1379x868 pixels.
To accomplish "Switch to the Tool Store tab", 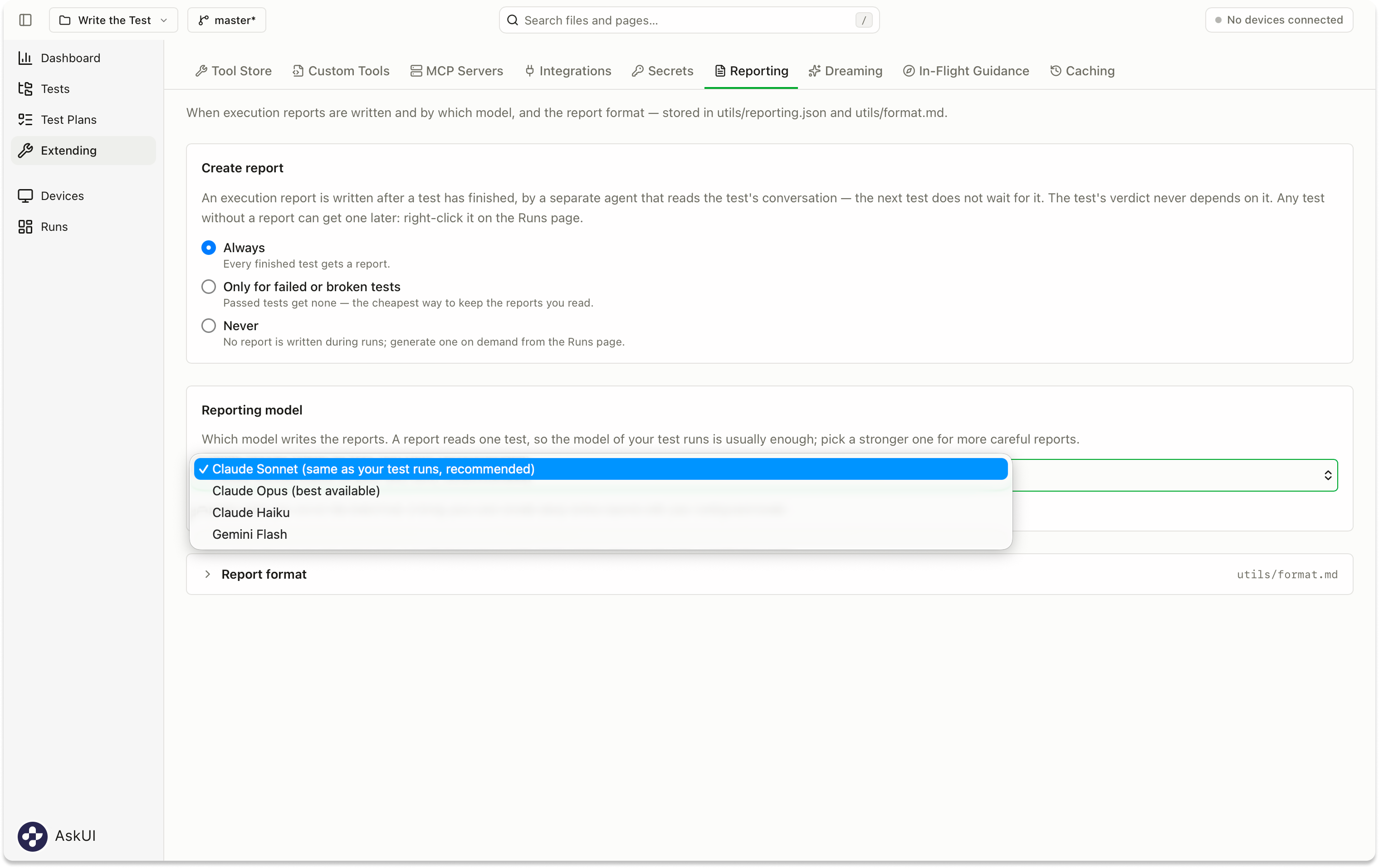I will [233, 71].
